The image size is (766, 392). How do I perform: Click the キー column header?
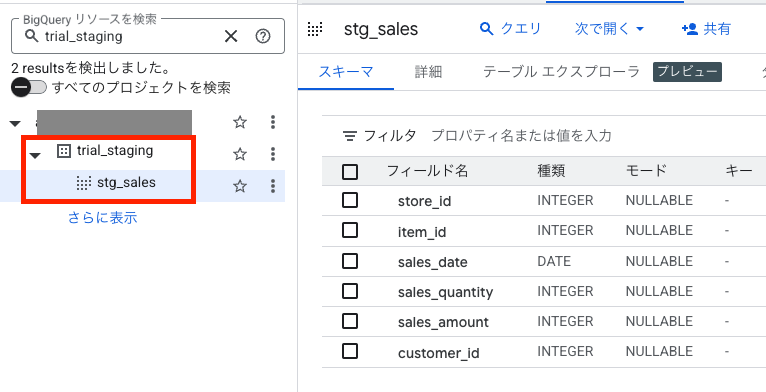(x=739, y=171)
